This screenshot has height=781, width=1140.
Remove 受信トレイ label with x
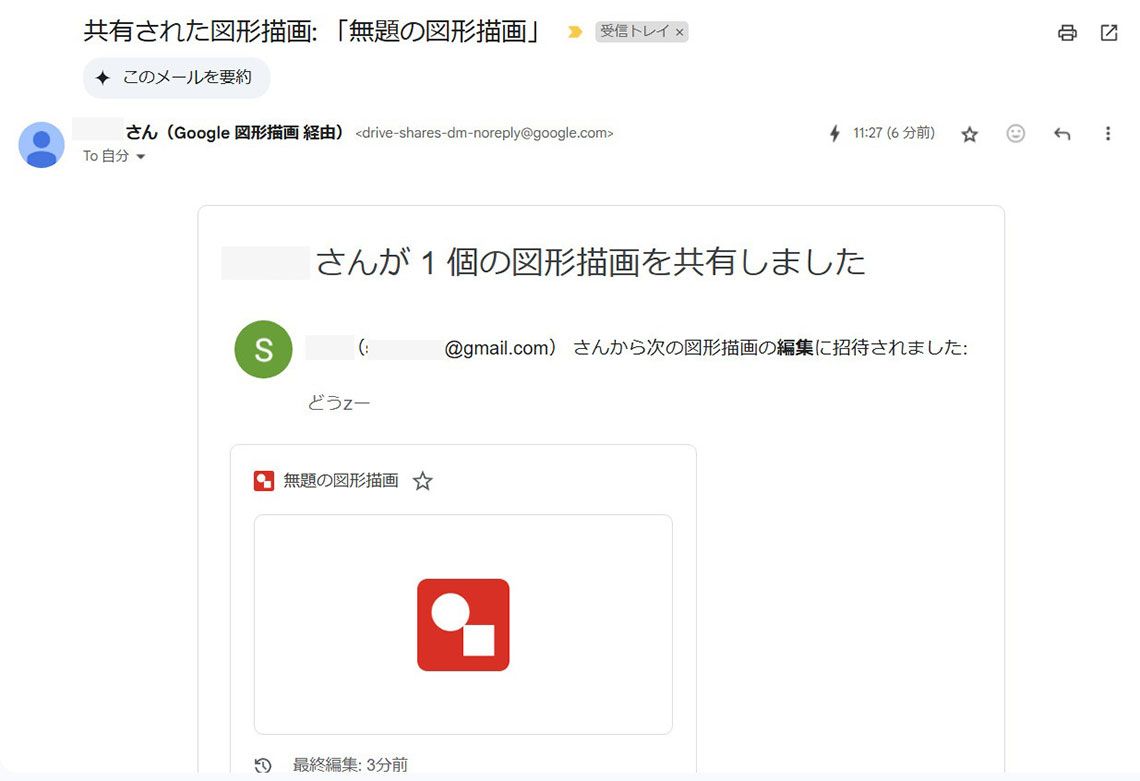(x=679, y=33)
